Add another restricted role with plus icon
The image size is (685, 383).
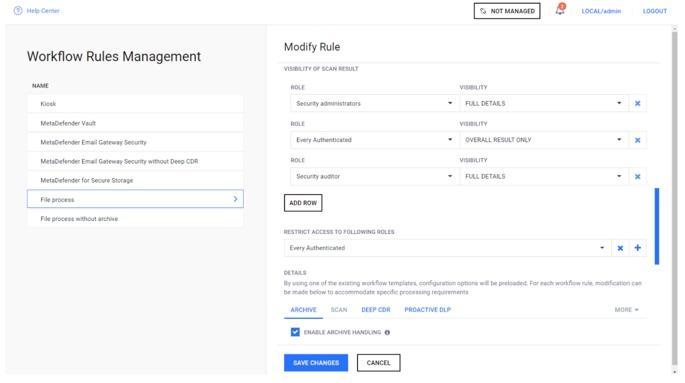click(x=637, y=248)
